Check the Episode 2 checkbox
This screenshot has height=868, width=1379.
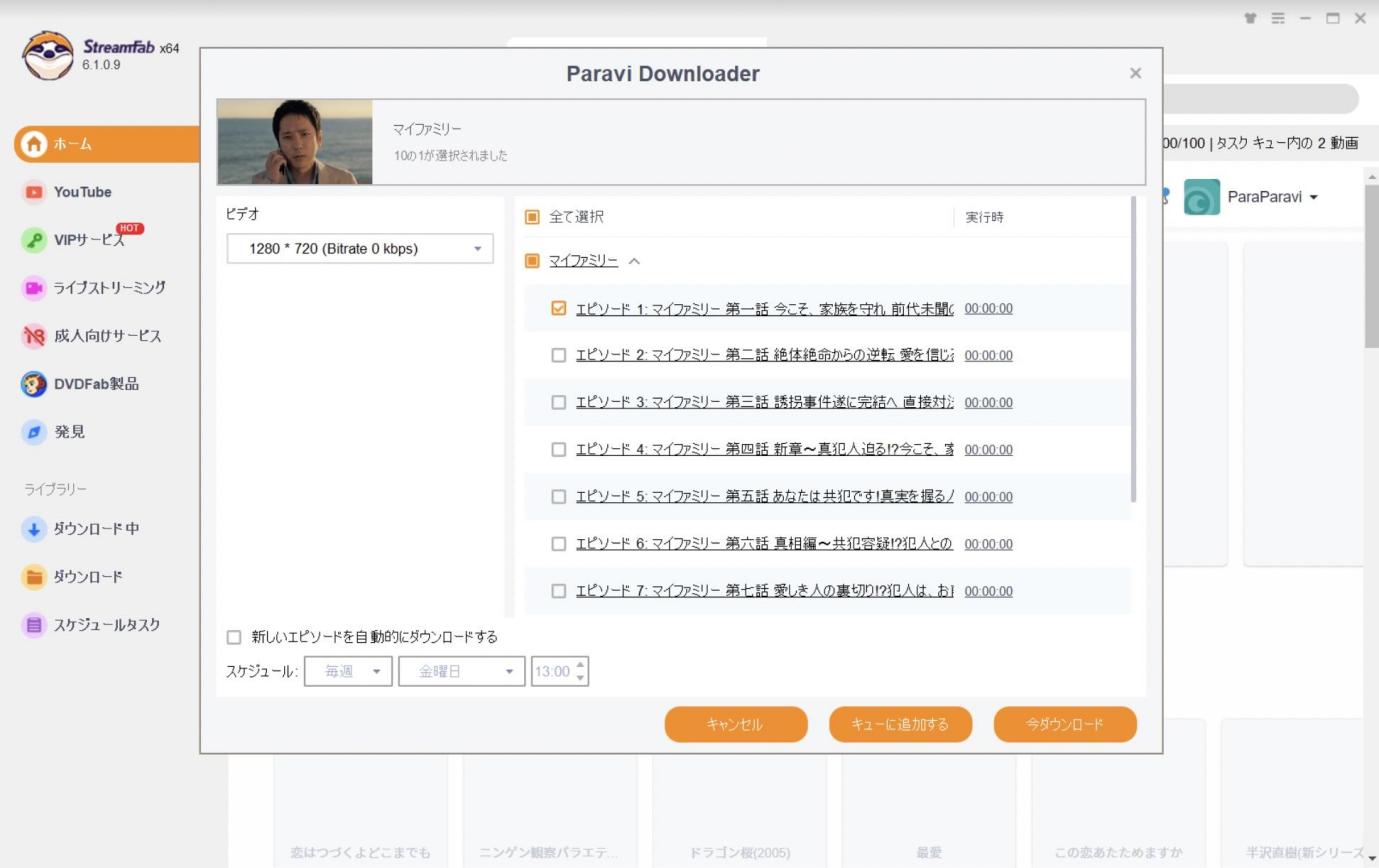[x=559, y=355]
